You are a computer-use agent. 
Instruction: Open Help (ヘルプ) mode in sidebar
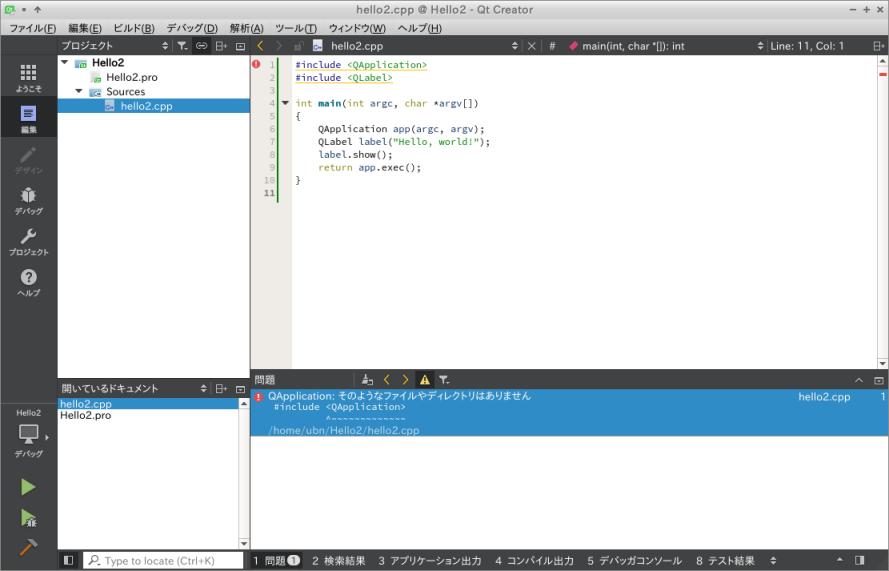pos(28,282)
